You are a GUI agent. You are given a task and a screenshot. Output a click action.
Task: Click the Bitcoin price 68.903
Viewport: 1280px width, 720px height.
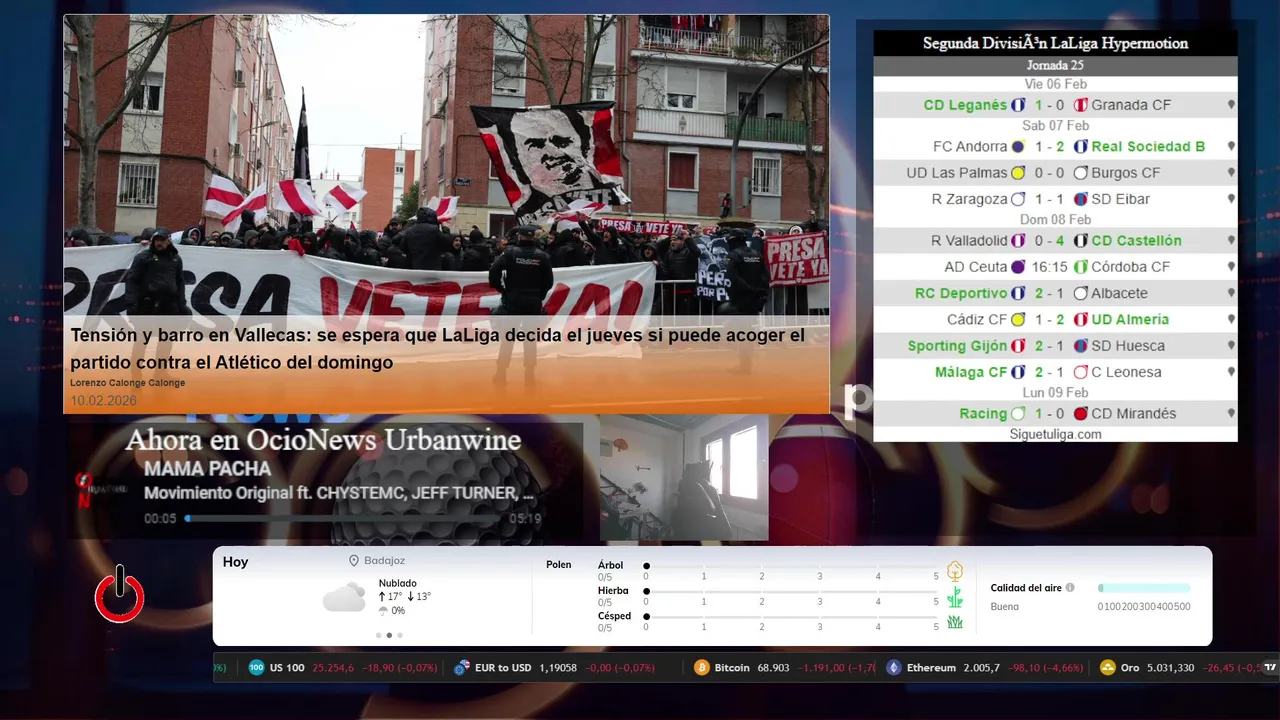[773, 667]
